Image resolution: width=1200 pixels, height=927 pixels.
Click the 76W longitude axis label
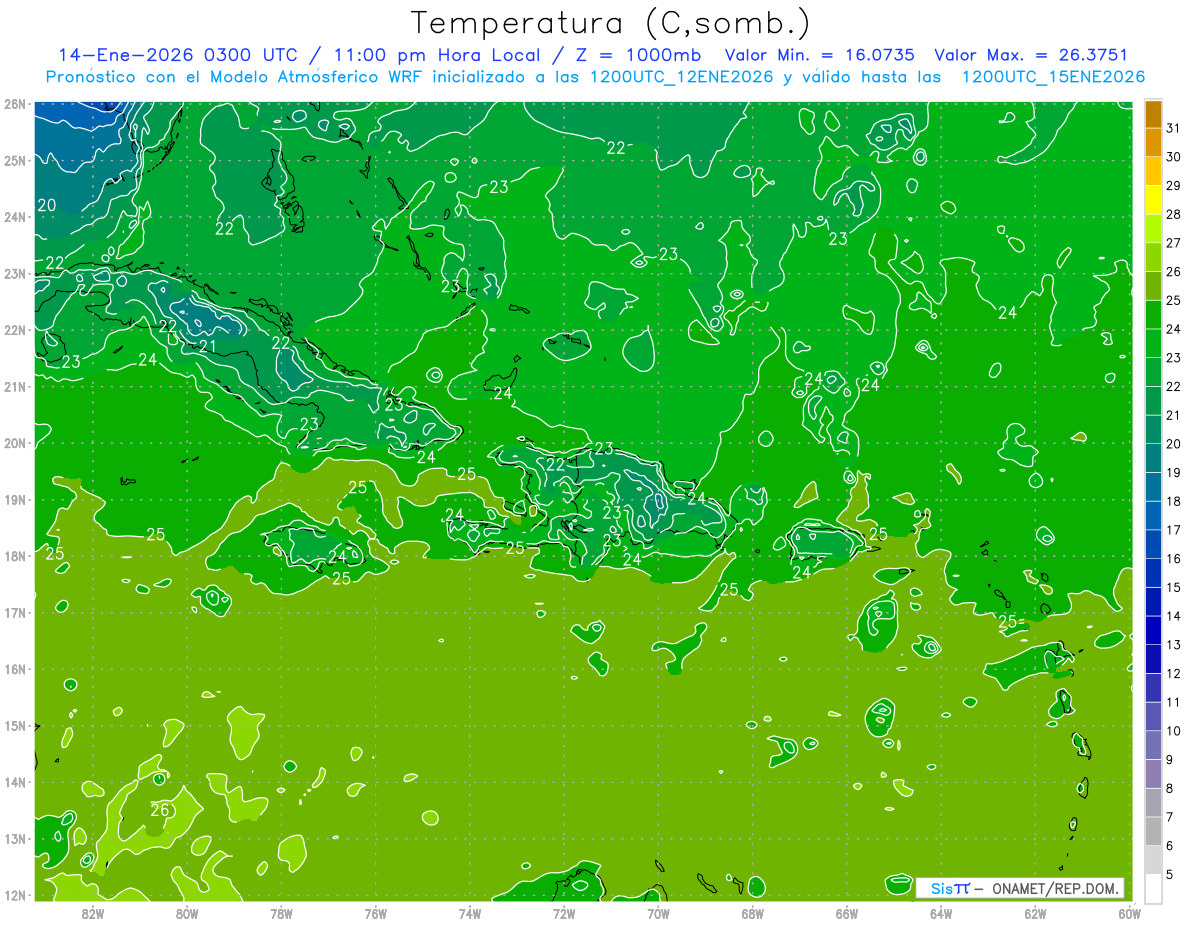(x=375, y=913)
